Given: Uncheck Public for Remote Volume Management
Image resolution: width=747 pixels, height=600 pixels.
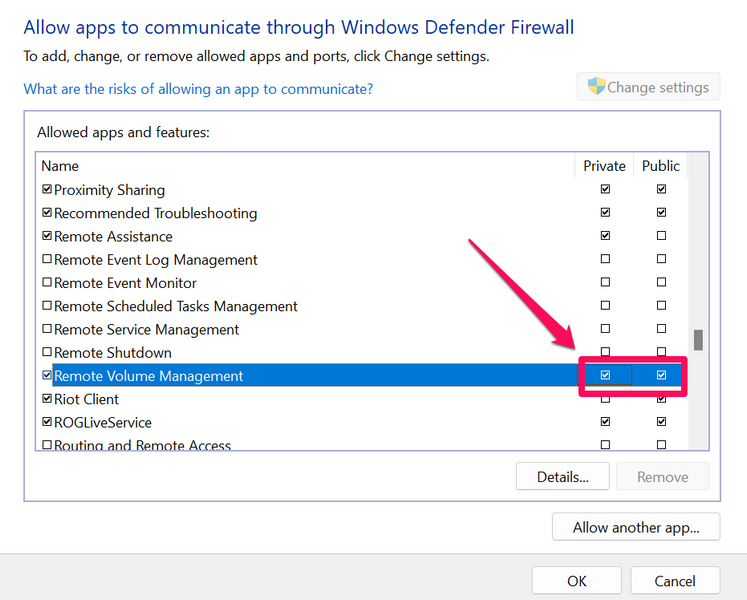Looking at the screenshot, I should click(x=661, y=376).
